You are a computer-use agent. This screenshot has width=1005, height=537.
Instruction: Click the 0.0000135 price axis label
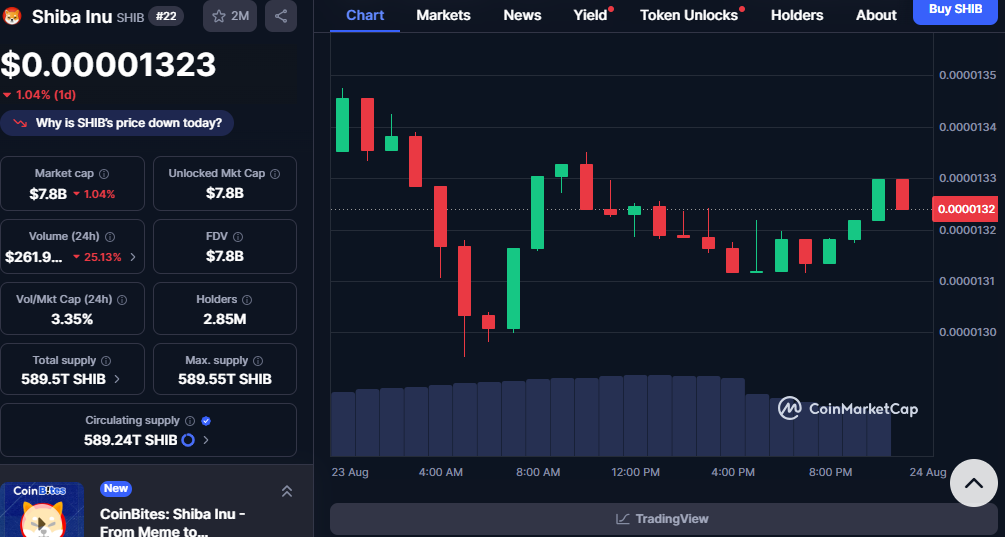click(x=968, y=76)
